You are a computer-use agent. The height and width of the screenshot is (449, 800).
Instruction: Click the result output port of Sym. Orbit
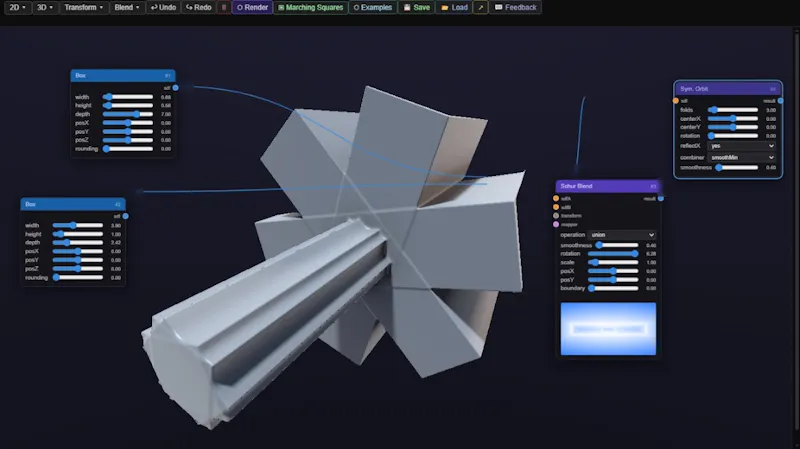[x=781, y=101]
